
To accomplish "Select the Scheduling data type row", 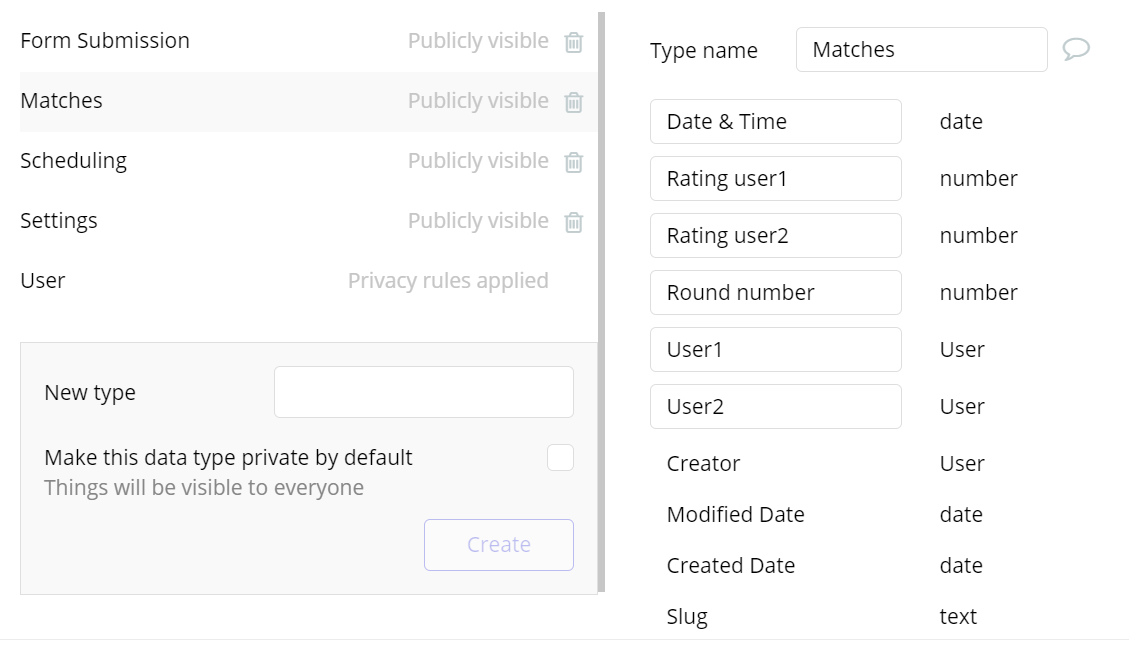I will pyautogui.click(x=74, y=161).
